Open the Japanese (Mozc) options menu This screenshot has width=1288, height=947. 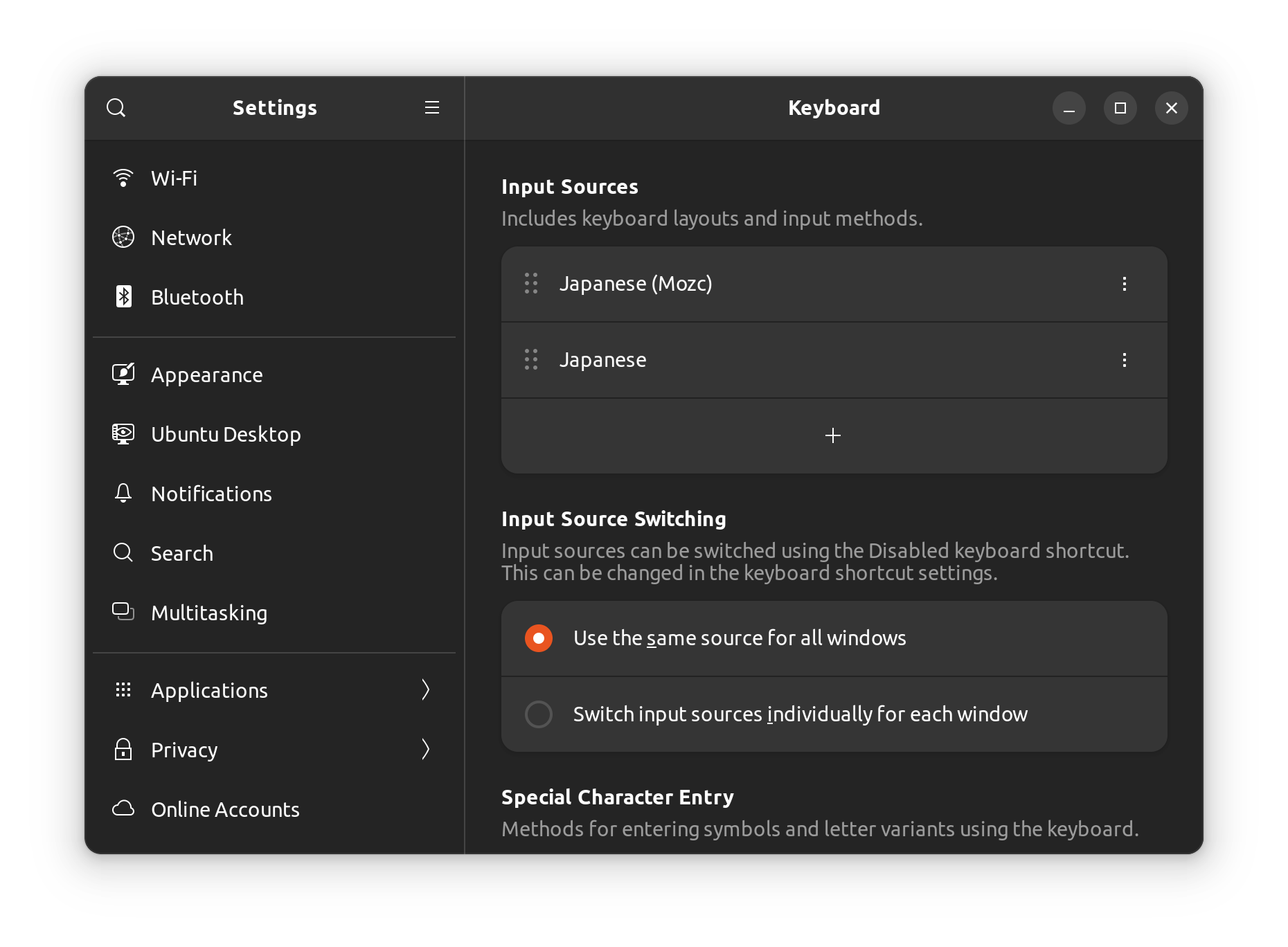(1125, 284)
